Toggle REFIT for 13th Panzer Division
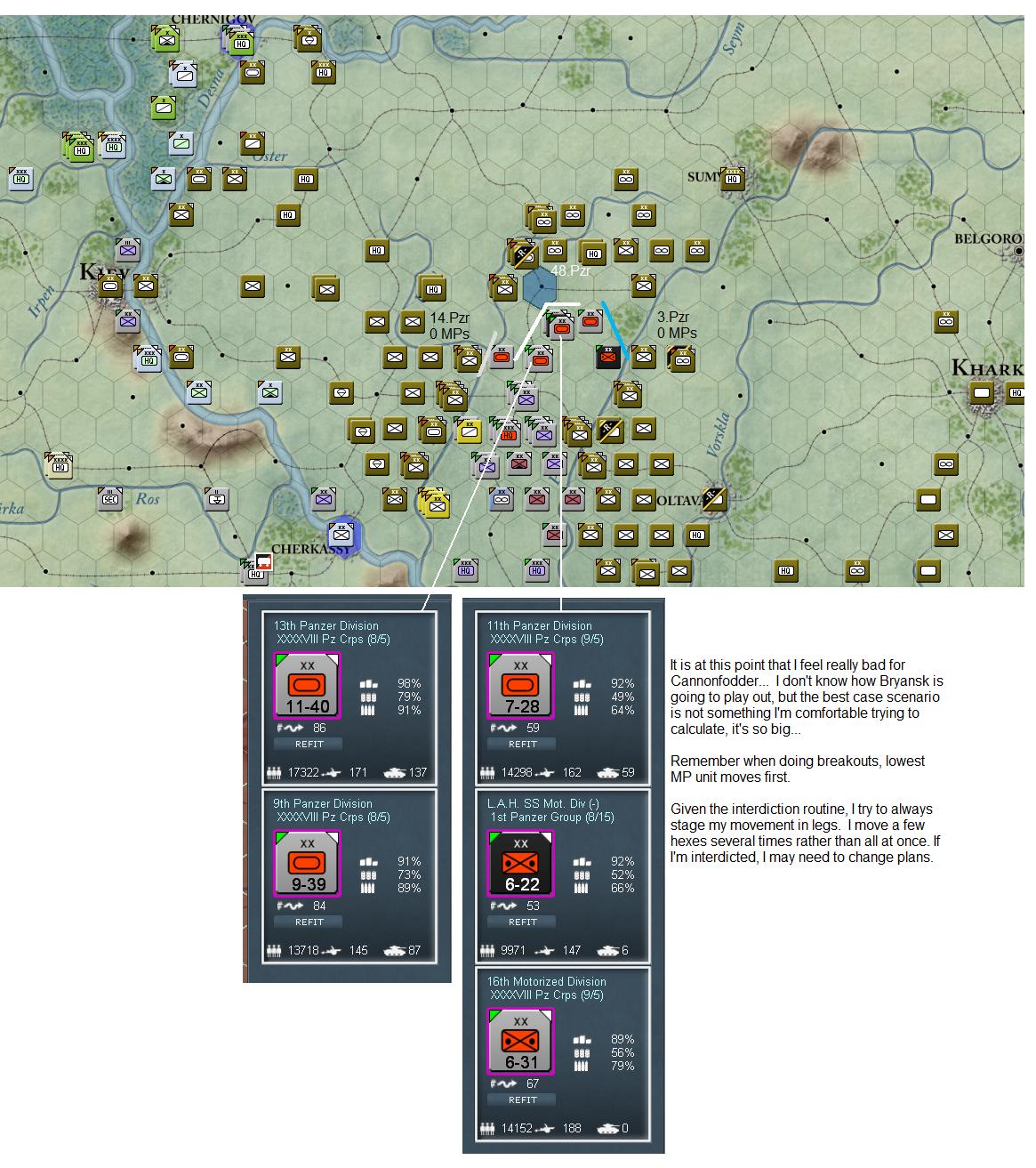The width and height of the screenshot is (1036, 1168). point(309,744)
